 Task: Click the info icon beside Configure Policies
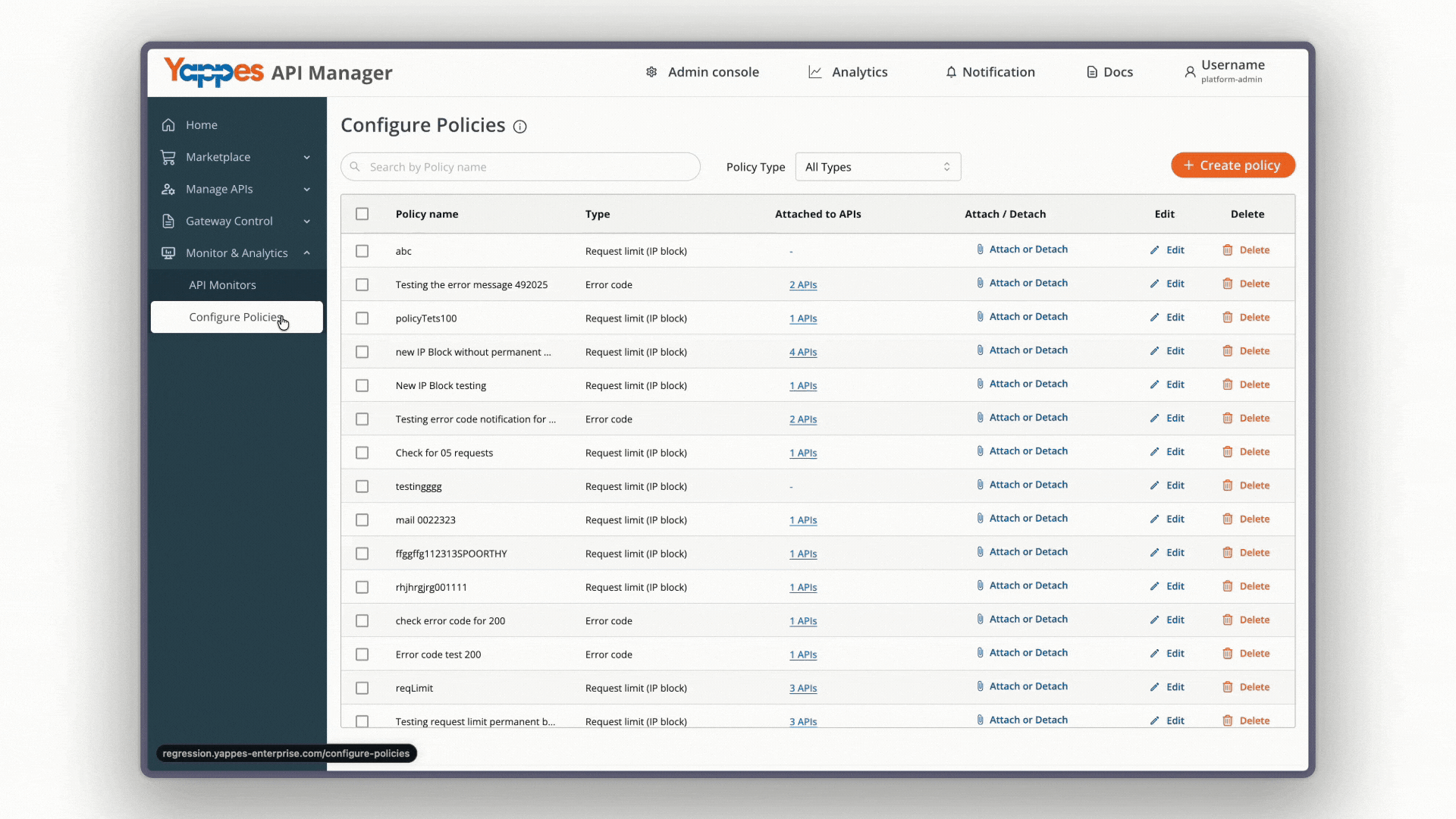click(520, 127)
